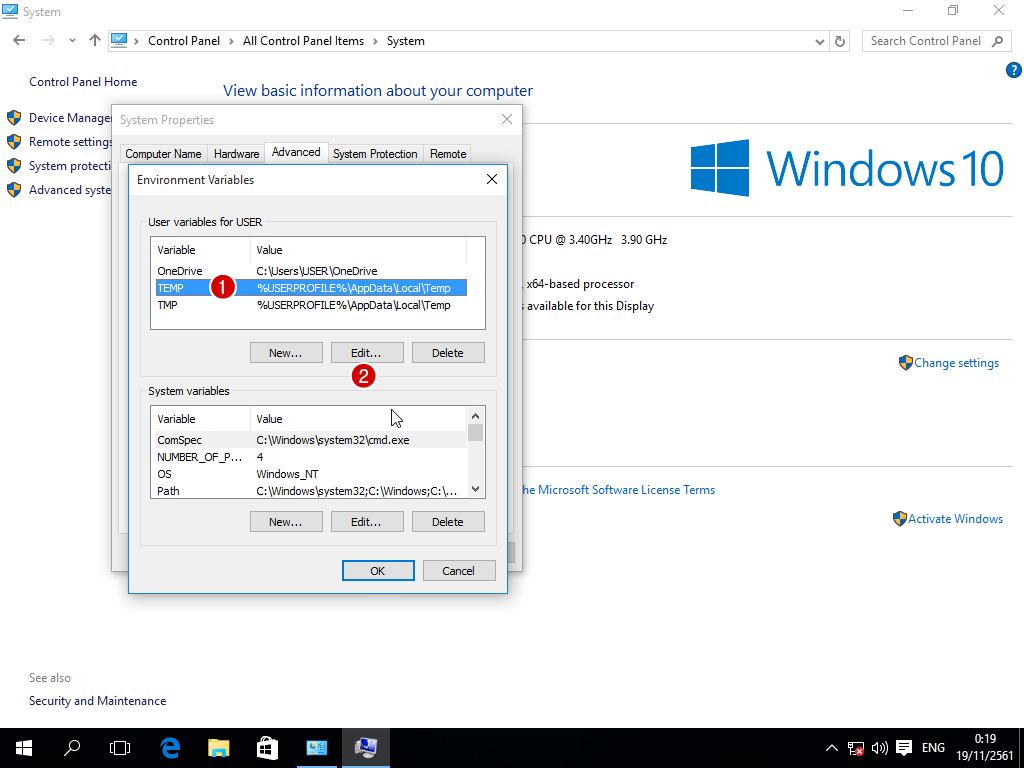Sort user variables by Variable column header
Screen dimensions: 1024x768
point(200,250)
